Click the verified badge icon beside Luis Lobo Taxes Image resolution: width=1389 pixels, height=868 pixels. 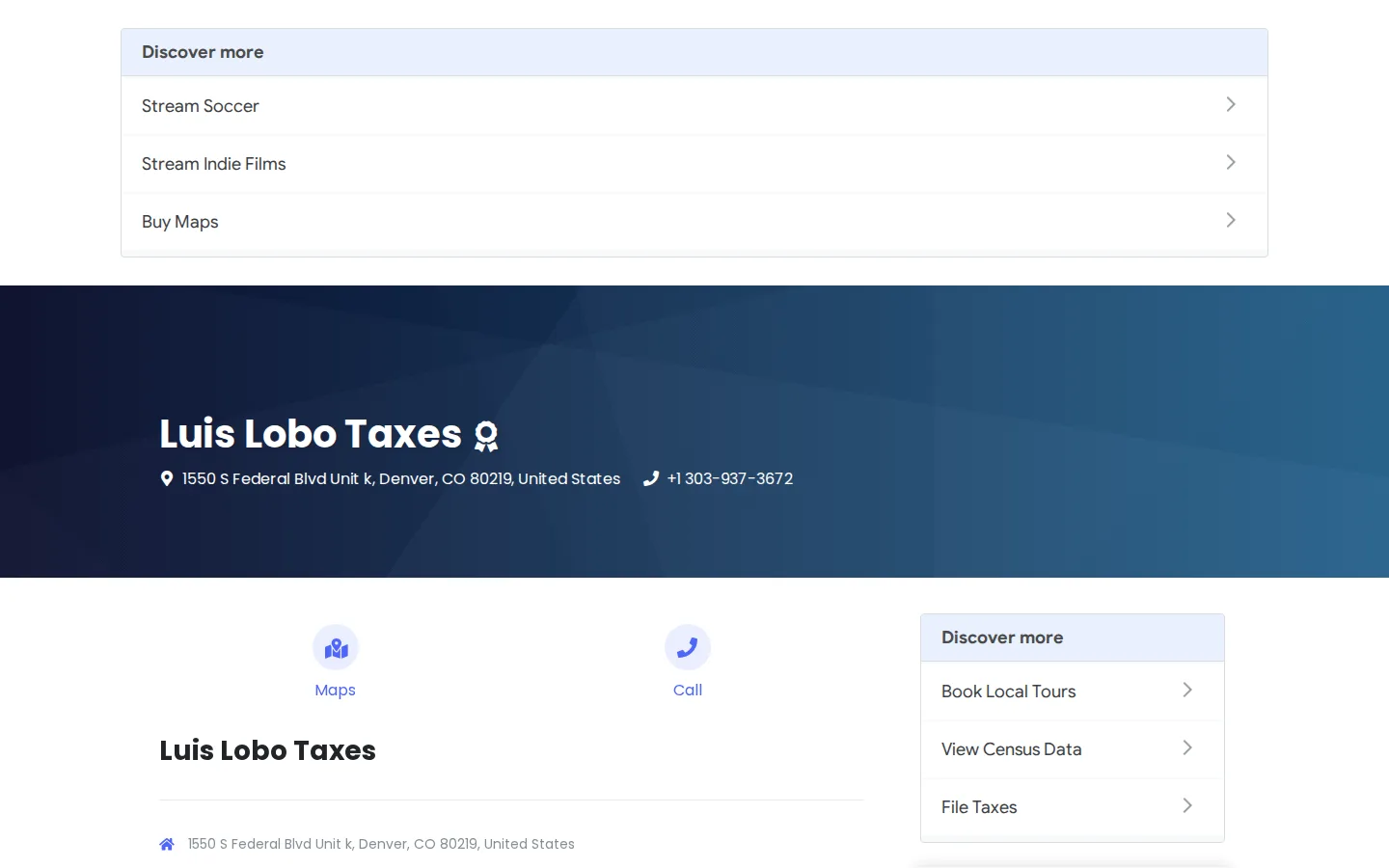[x=486, y=436]
